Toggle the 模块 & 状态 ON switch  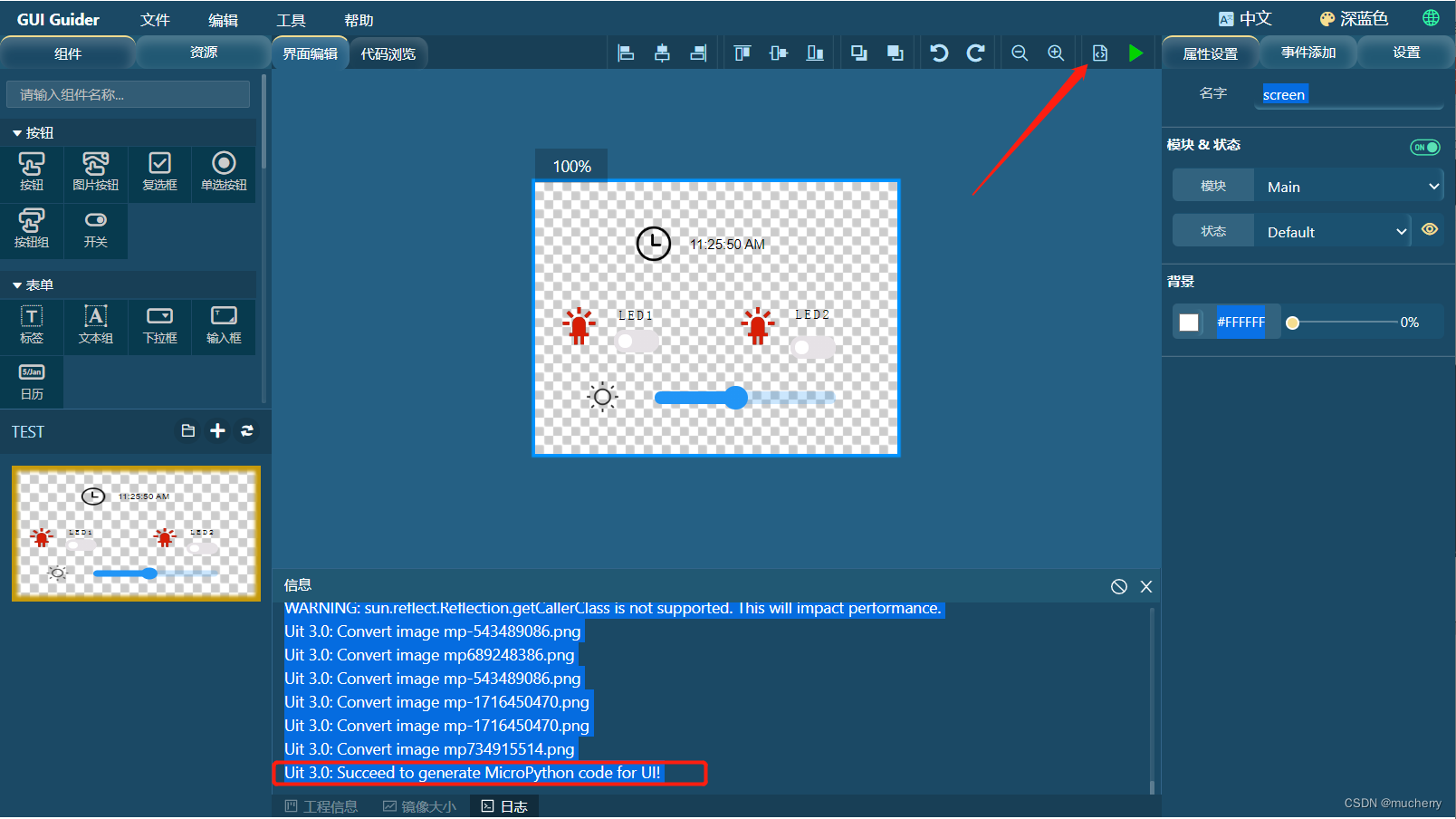[x=1425, y=147]
